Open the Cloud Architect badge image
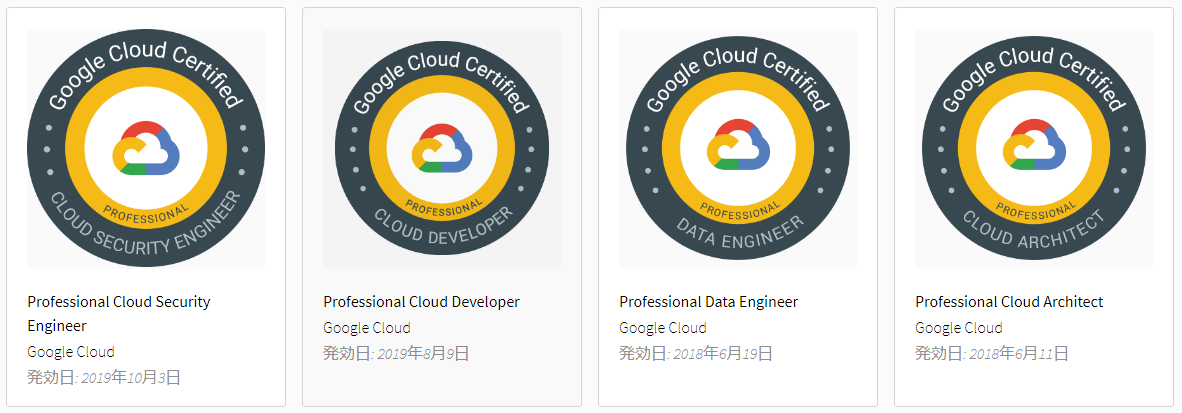The image size is (1182, 413). point(1034,149)
